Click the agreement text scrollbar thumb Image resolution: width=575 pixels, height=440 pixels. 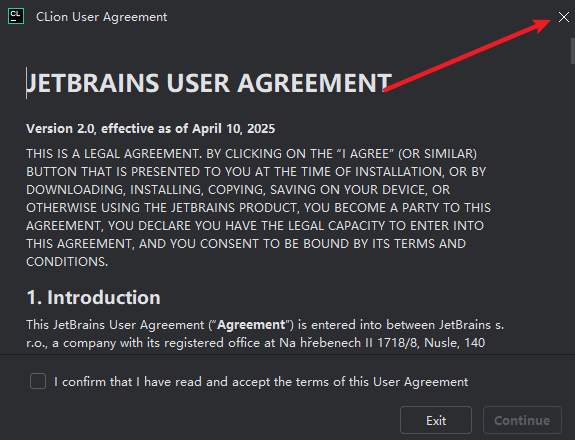(x=572, y=51)
